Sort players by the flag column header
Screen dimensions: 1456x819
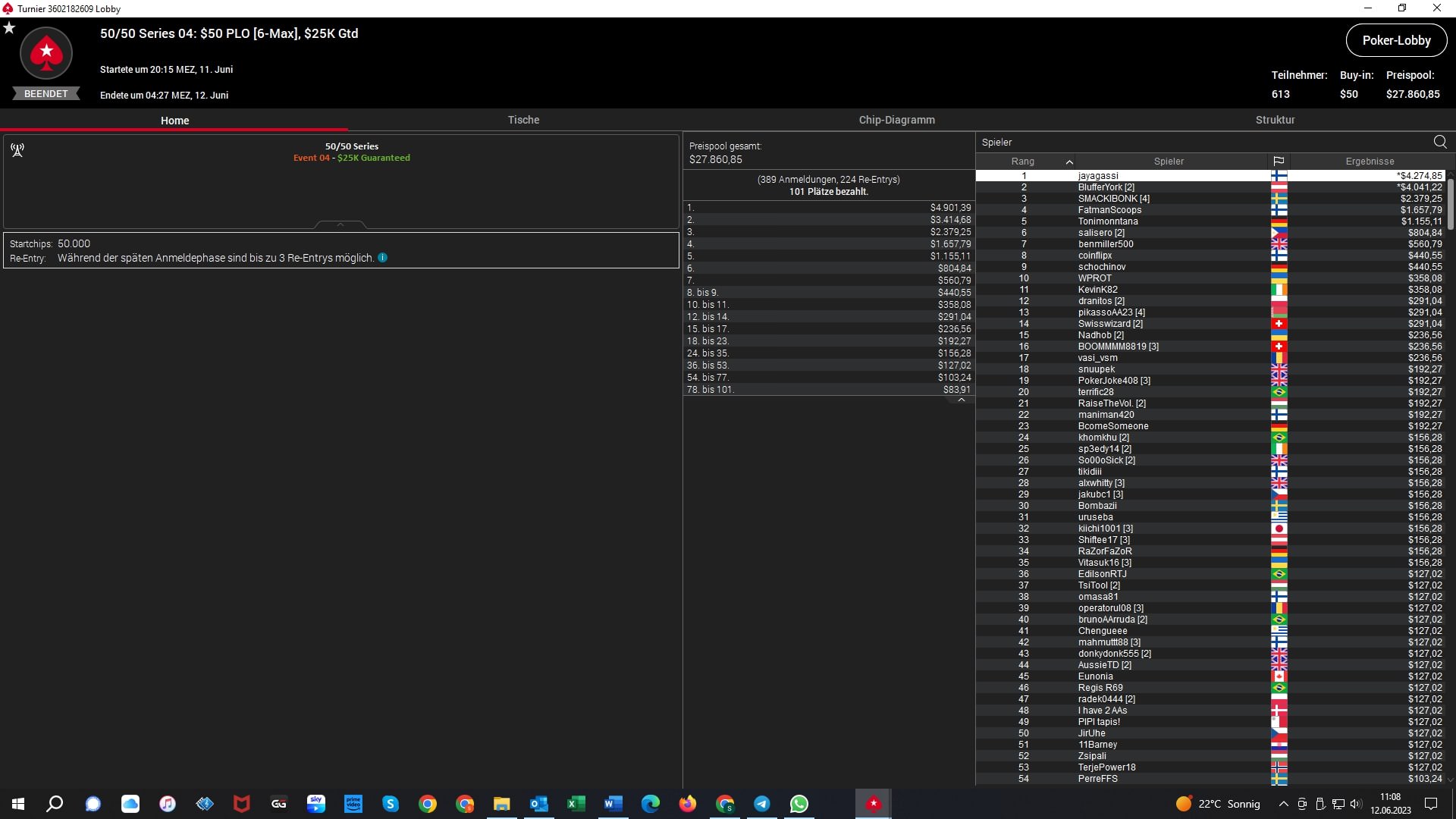(x=1279, y=162)
